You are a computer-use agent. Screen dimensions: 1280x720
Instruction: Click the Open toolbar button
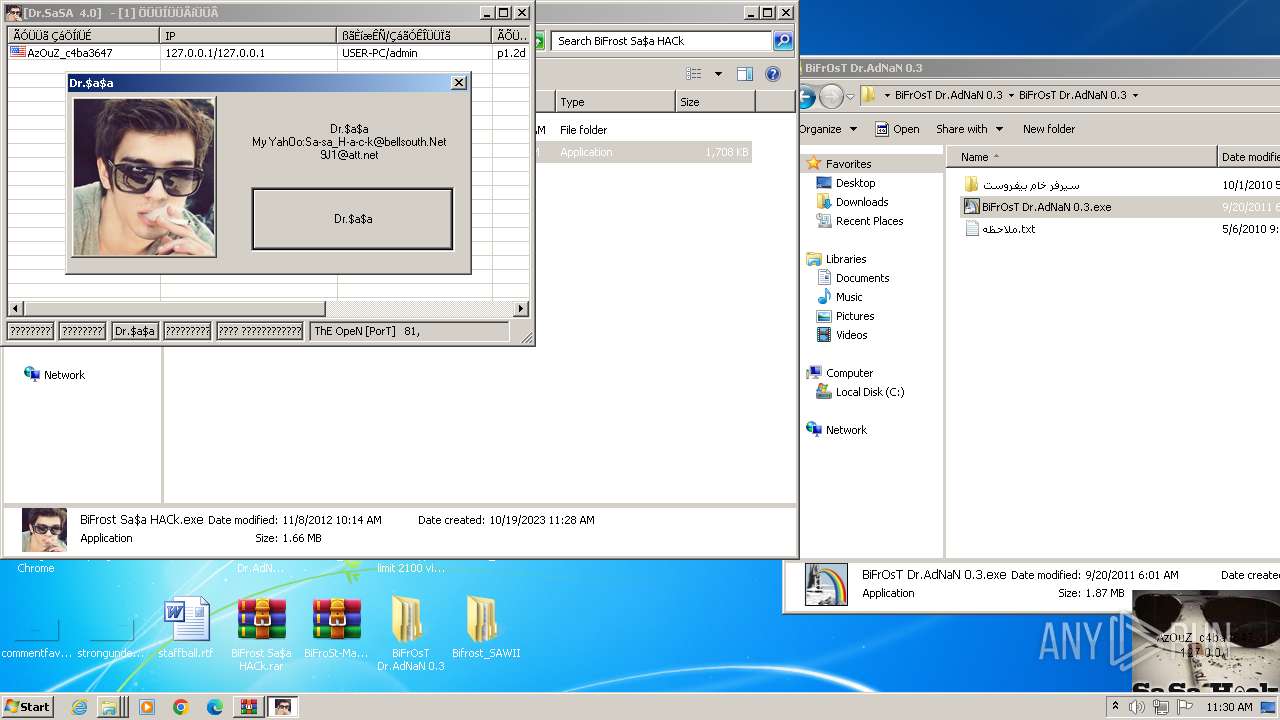click(897, 129)
